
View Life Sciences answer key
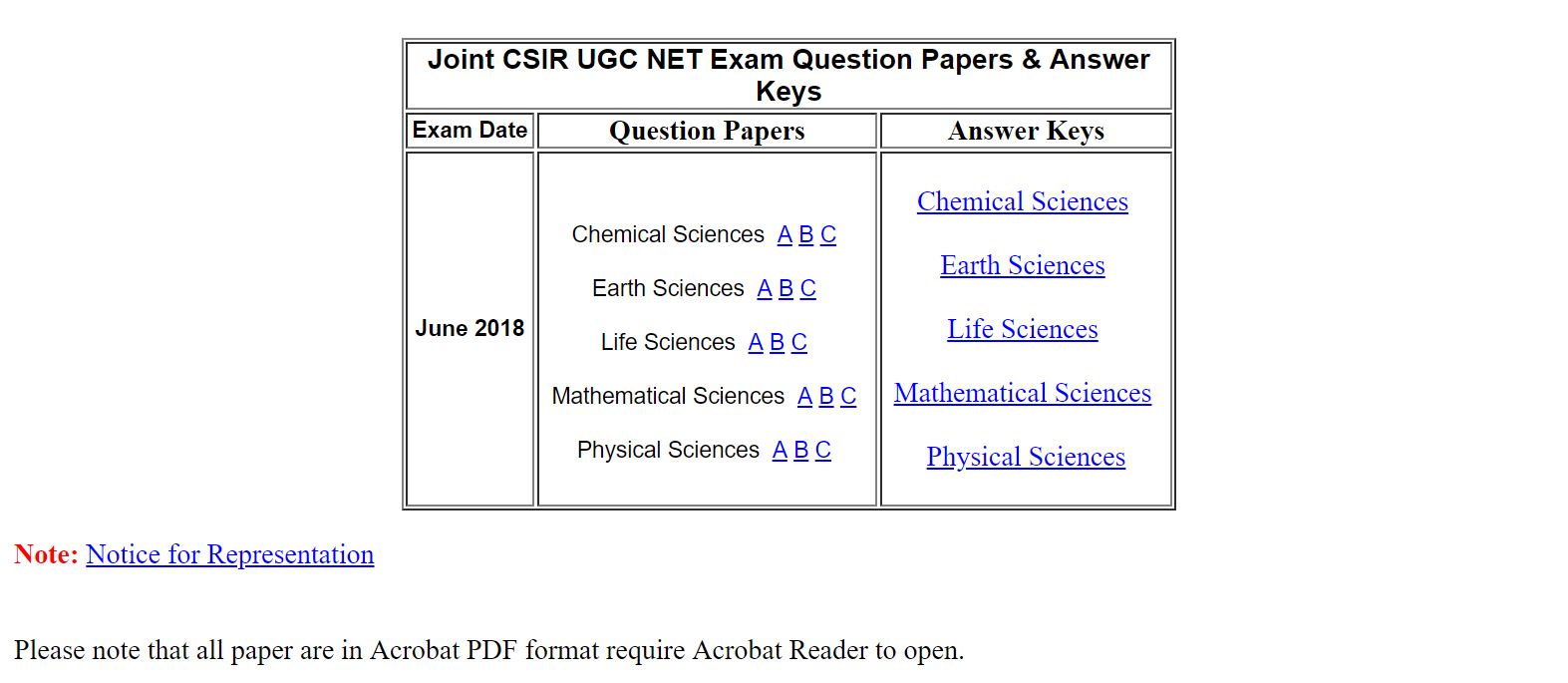1023,329
